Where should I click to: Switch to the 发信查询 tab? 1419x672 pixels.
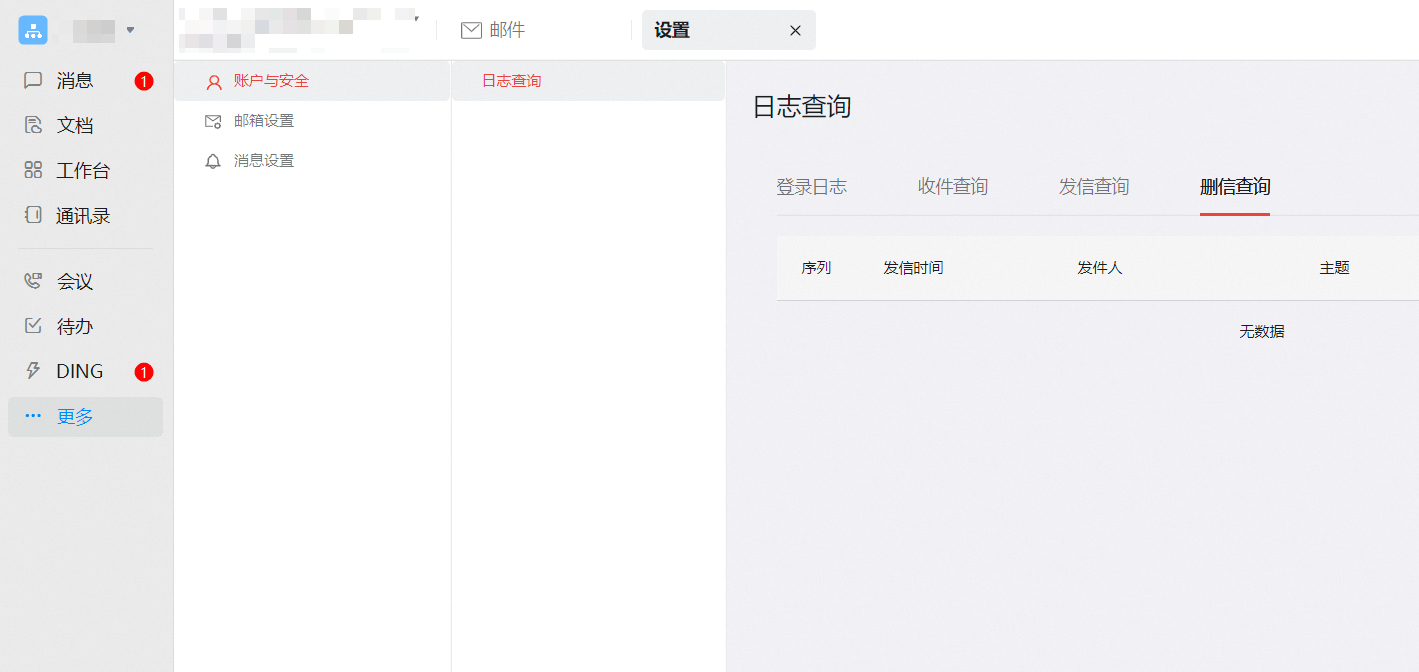pos(1094,186)
